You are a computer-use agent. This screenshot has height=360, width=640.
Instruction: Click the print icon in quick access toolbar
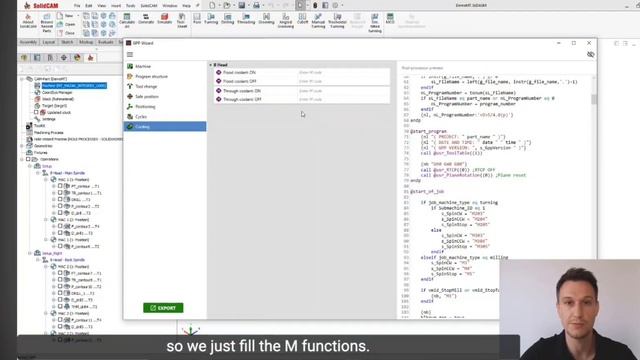point(256,5)
